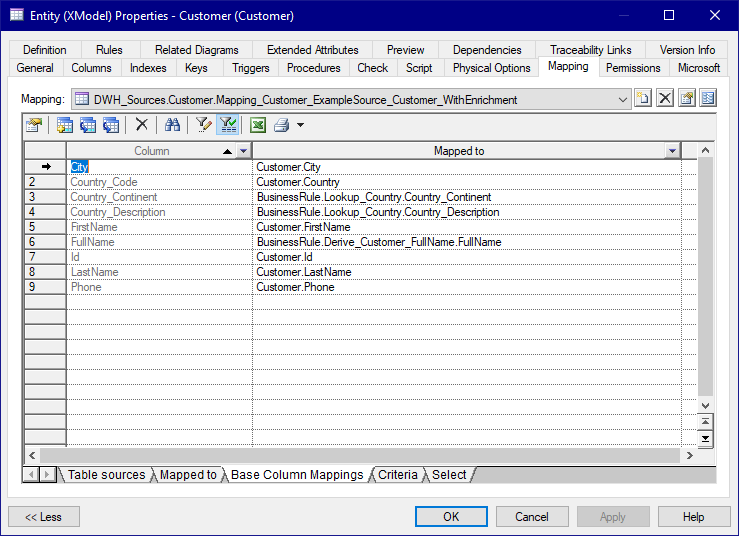
Task: Switch to the Indexes tab
Action: click(148, 68)
